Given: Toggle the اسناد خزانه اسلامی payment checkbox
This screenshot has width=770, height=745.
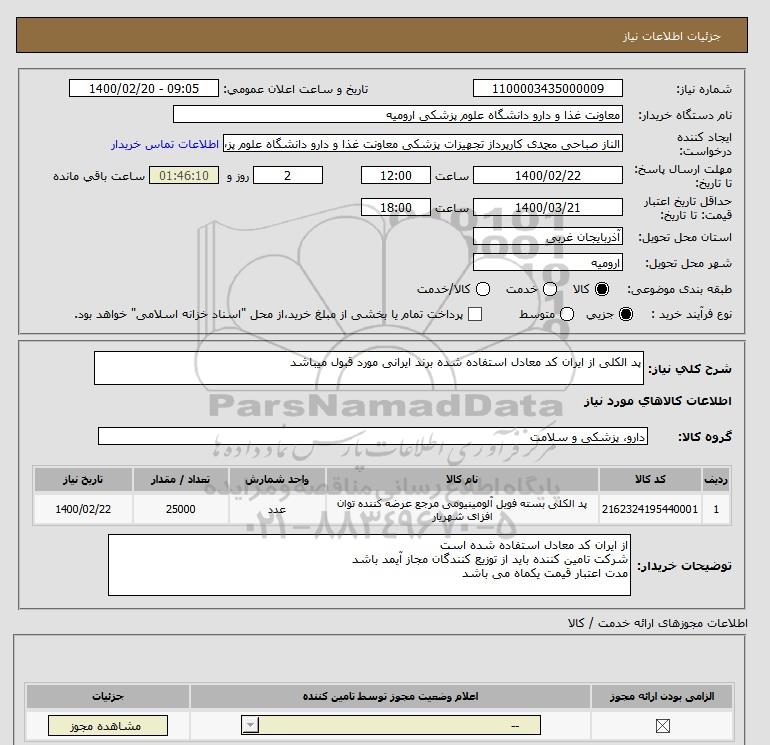Looking at the screenshot, I should coord(475,314).
